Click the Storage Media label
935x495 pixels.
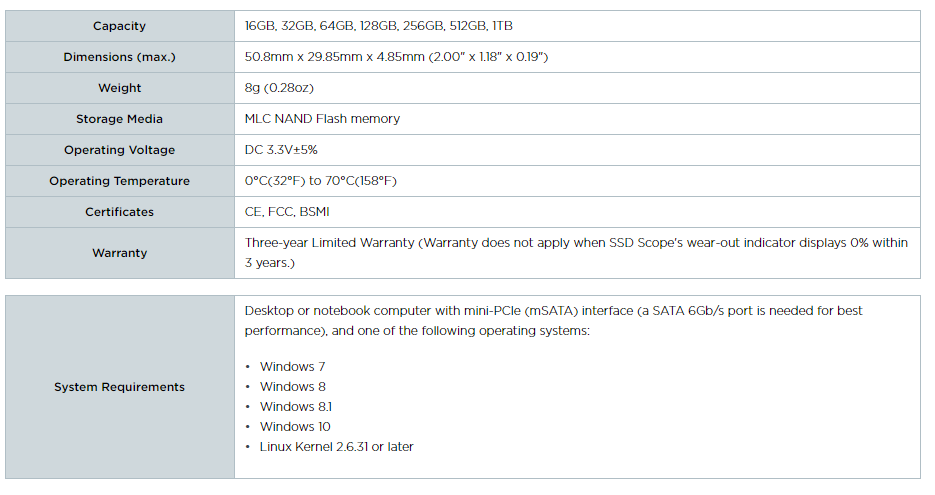[x=119, y=119]
